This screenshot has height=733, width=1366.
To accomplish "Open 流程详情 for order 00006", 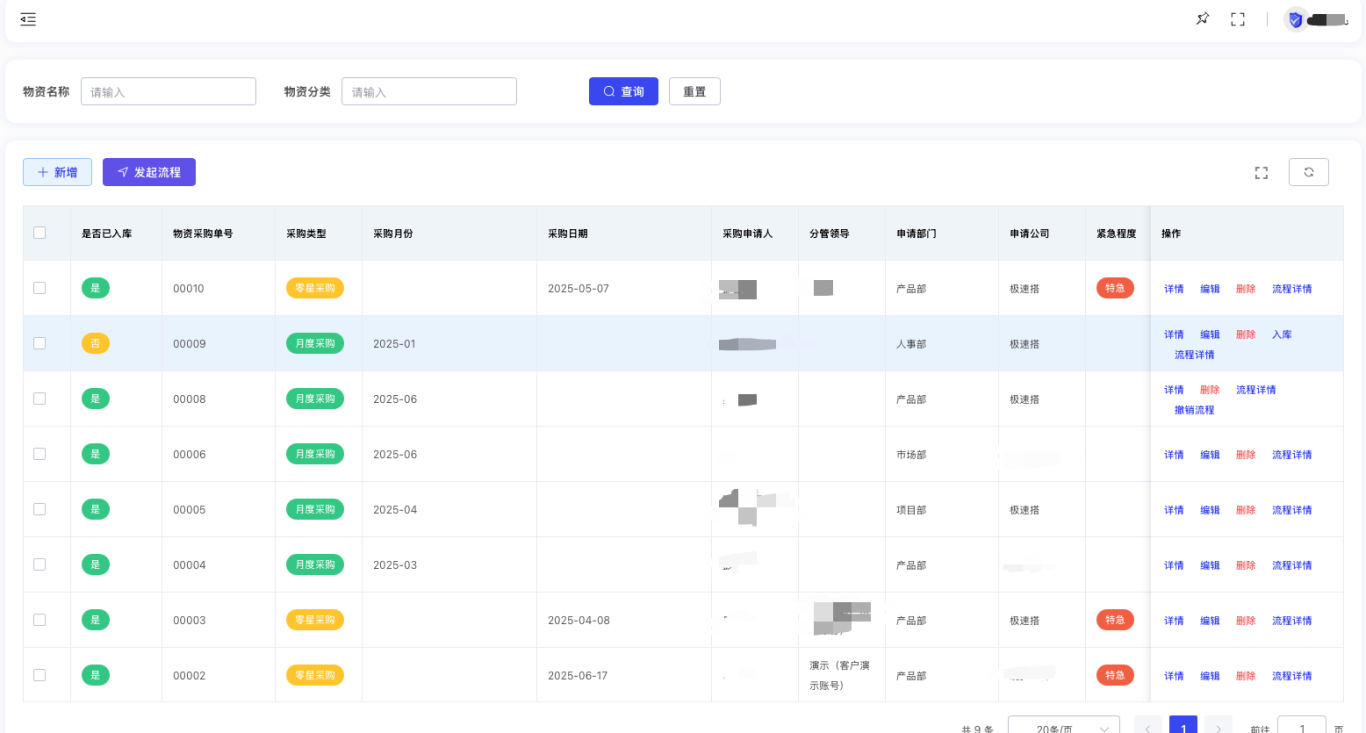I will click(x=1292, y=455).
